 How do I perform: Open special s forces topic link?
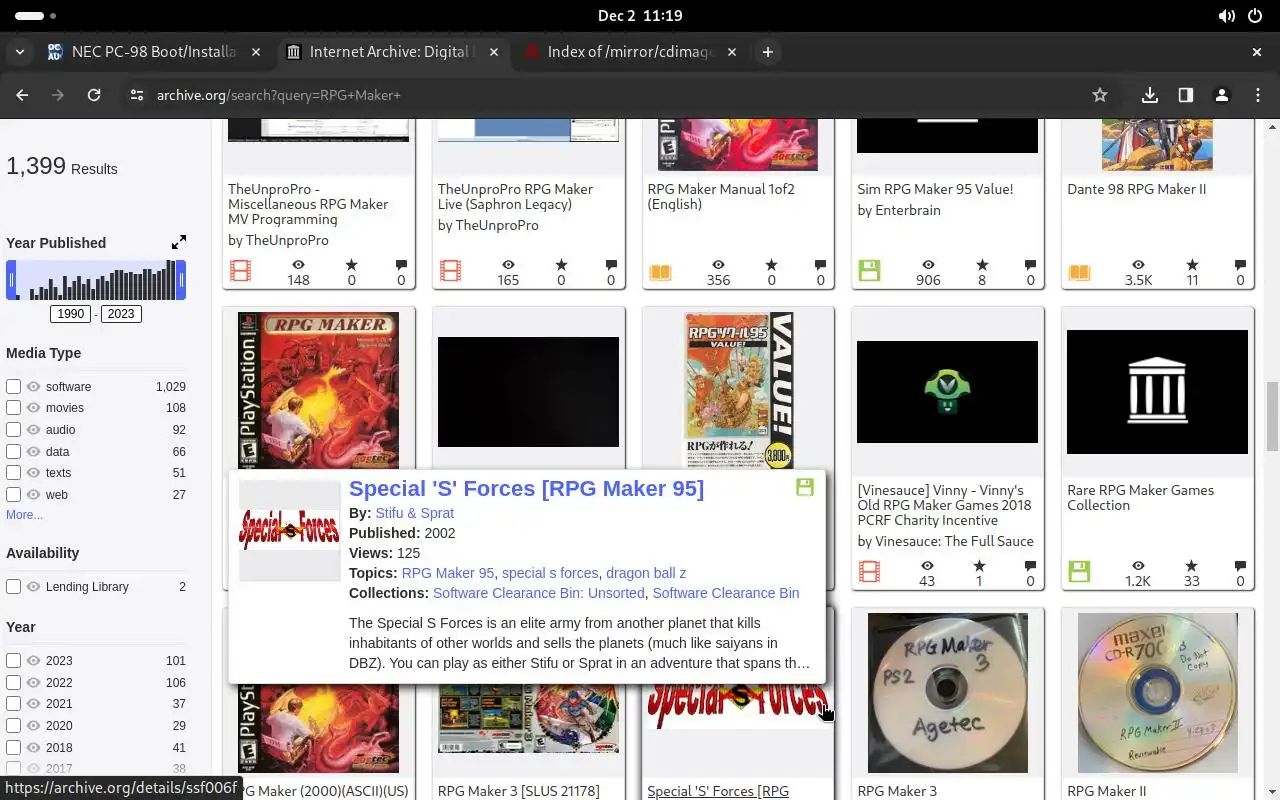point(550,573)
